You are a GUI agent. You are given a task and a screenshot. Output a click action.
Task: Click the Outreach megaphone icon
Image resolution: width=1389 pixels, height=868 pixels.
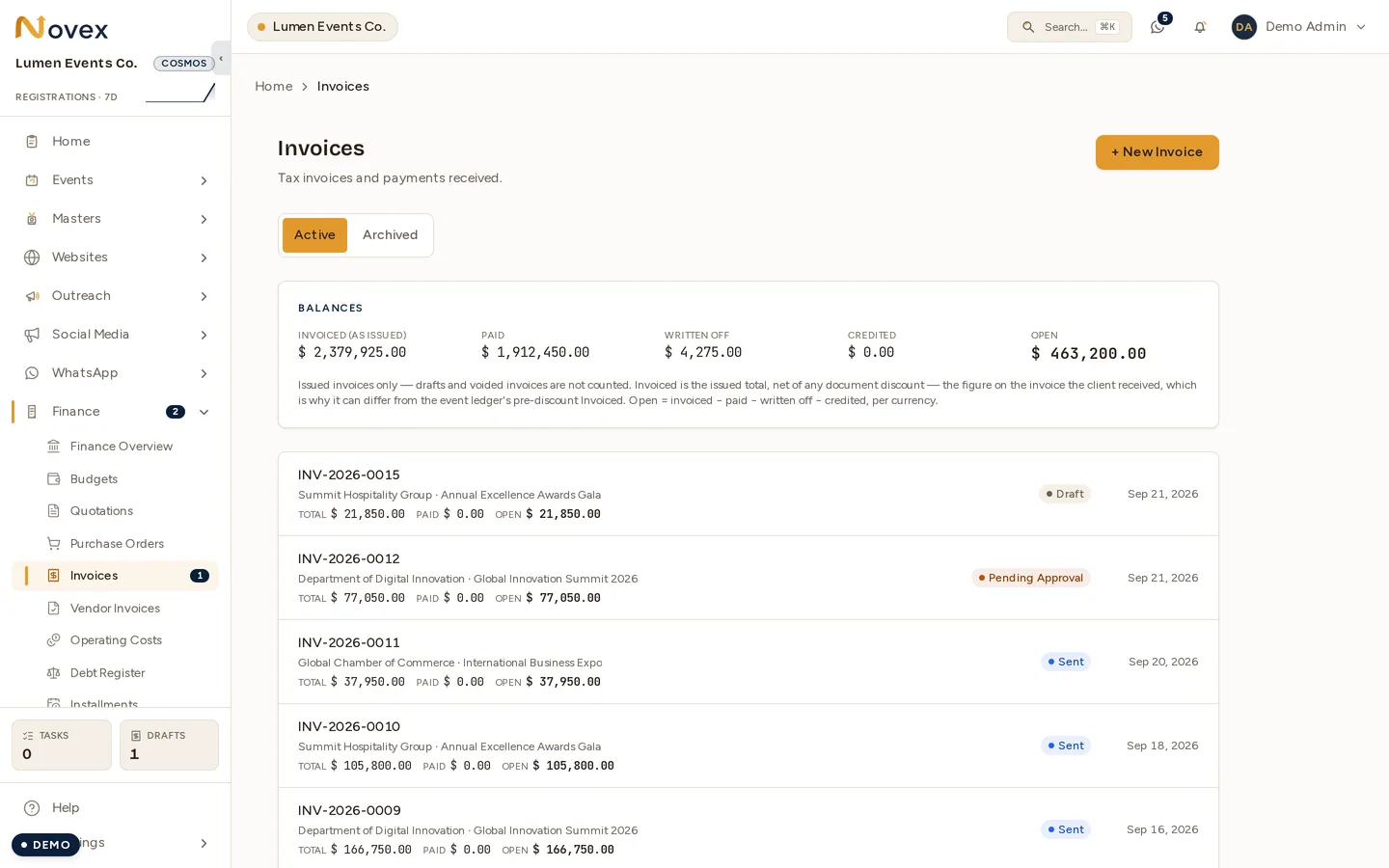tap(32, 296)
